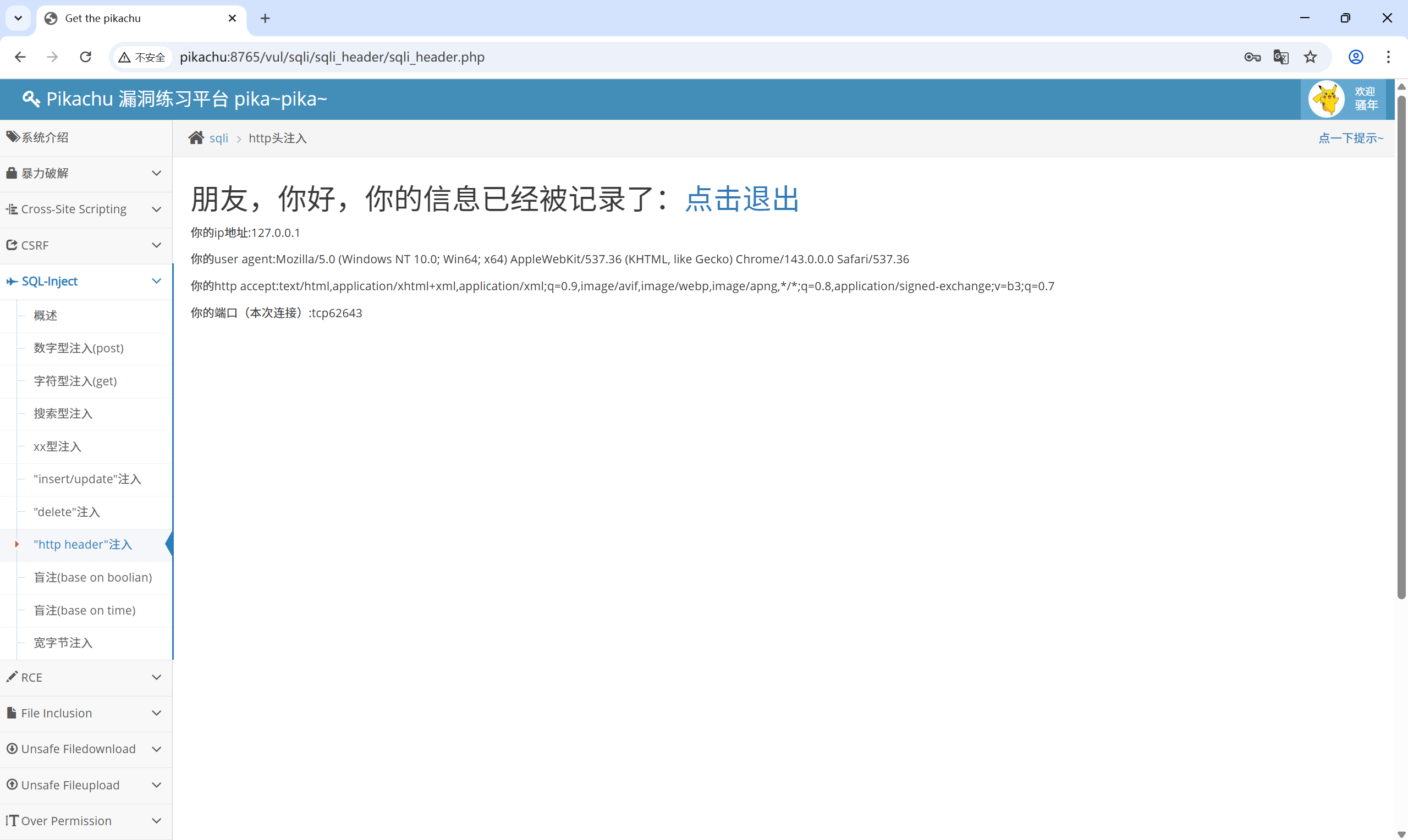This screenshot has width=1408, height=840.
Task: Open 数字型注入(post) menu item
Action: point(79,348)
